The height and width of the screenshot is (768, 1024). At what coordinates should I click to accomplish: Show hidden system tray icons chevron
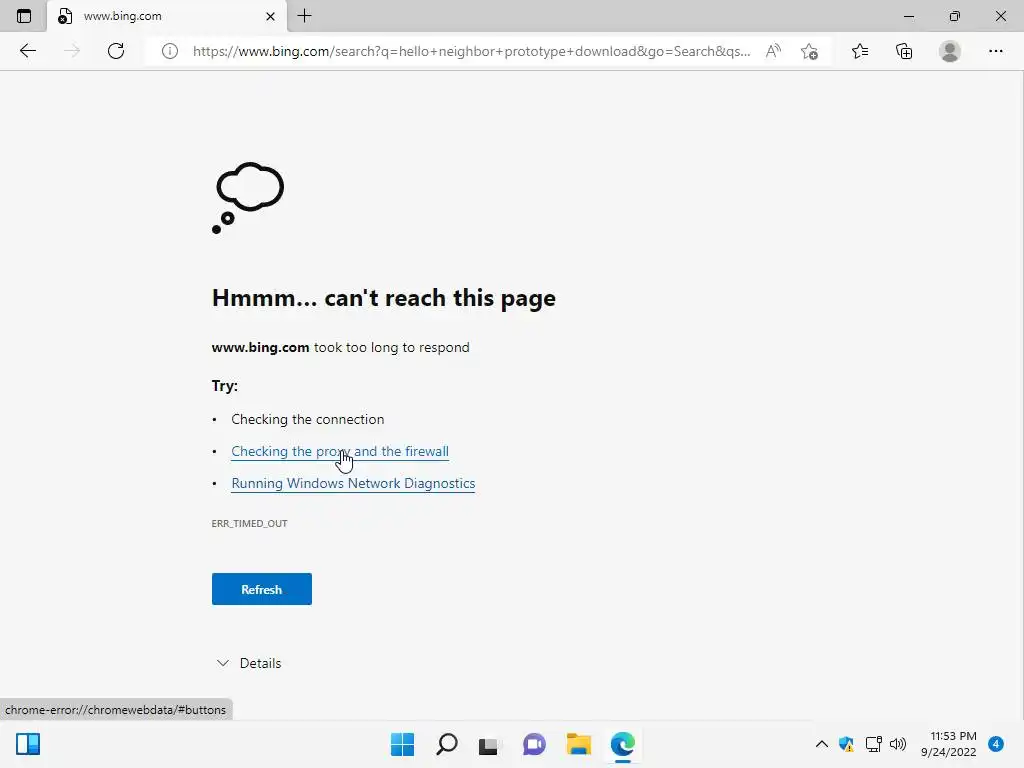[822, 744]
